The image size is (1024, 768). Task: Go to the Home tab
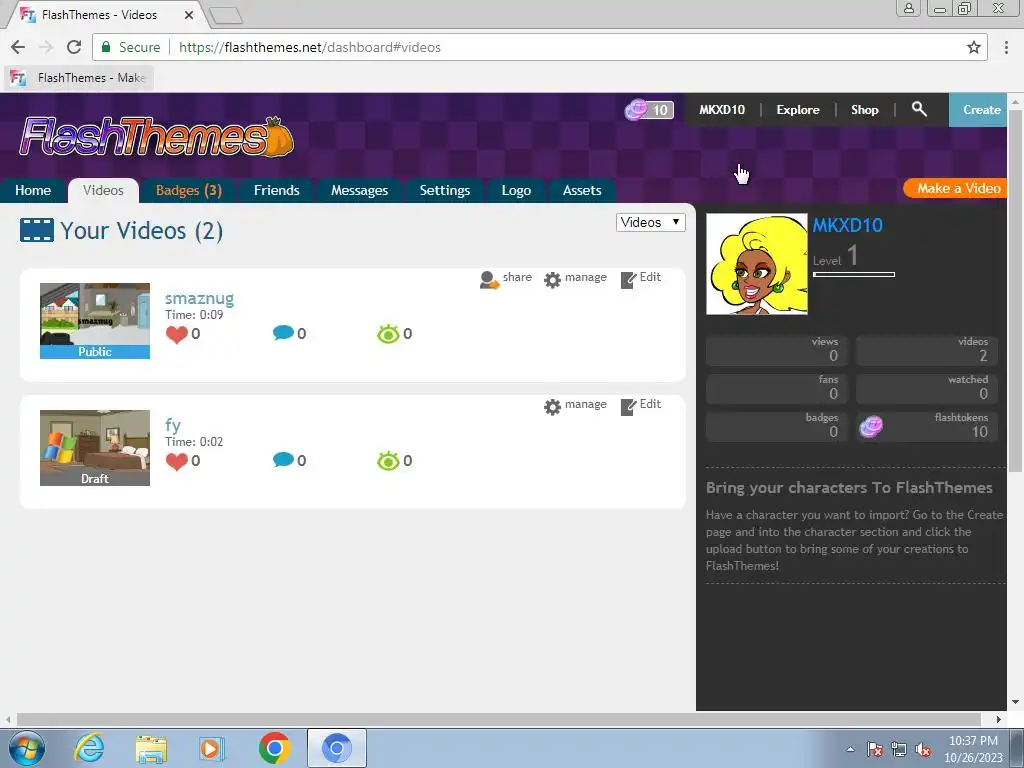[x=33, y=190]
